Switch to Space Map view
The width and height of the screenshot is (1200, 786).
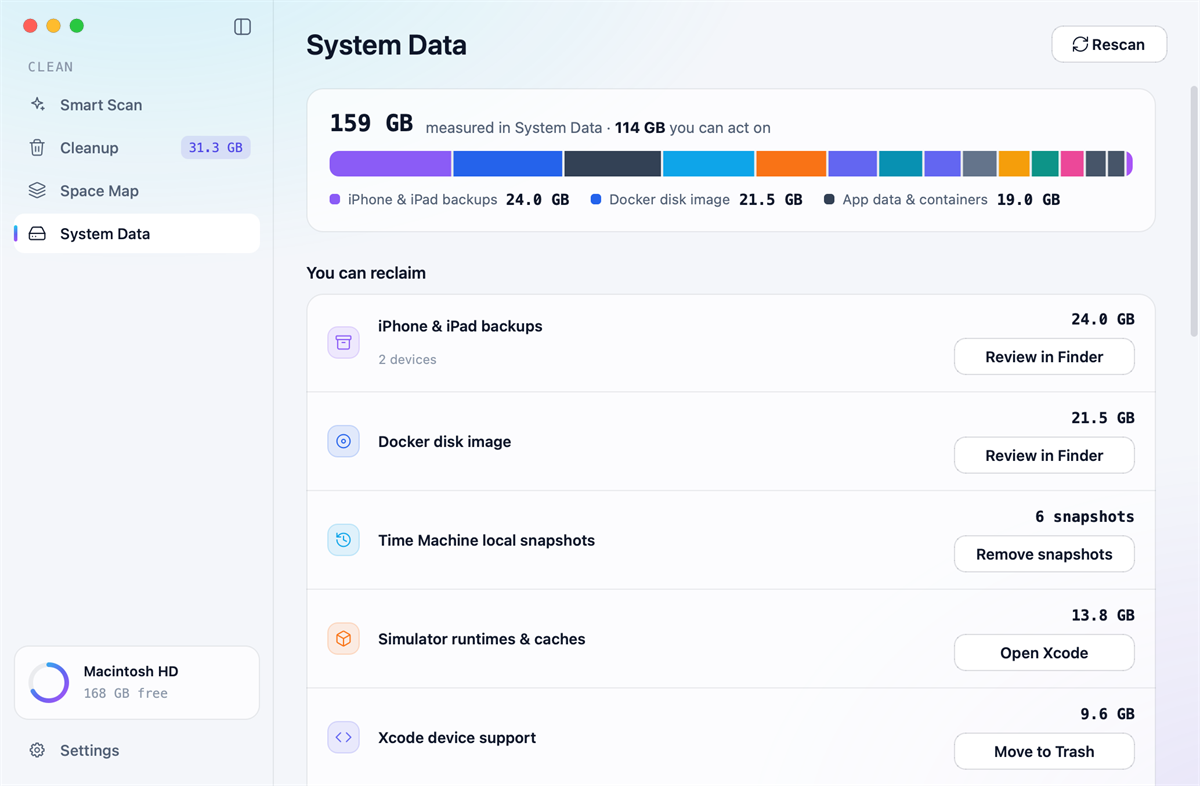(137, 191)
